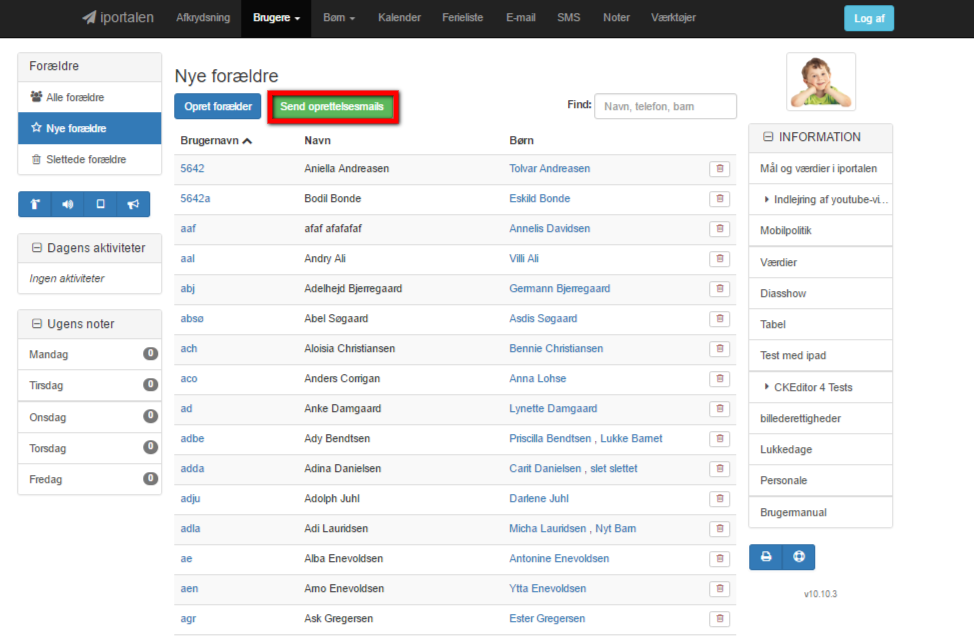
Task: Sort by Brugernavn column header
Action: (216, 141)
